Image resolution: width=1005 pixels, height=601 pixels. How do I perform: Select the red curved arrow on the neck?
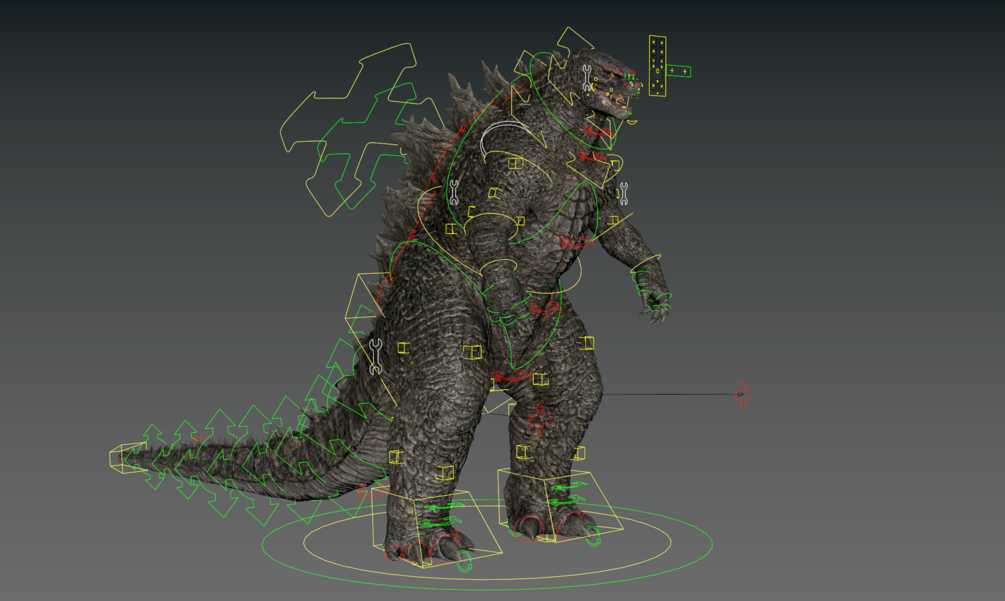tap(591, 156)
